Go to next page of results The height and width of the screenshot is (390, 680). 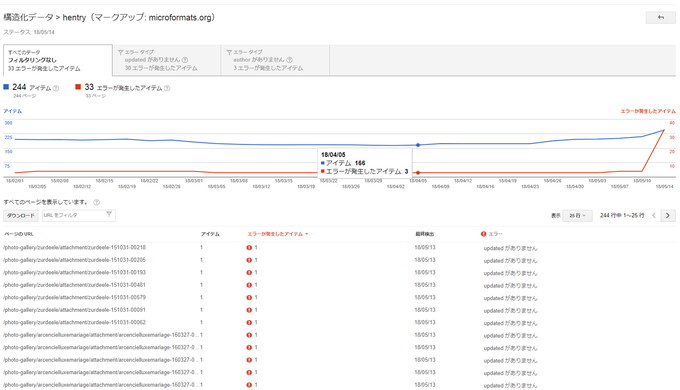[x=668, y=216]
